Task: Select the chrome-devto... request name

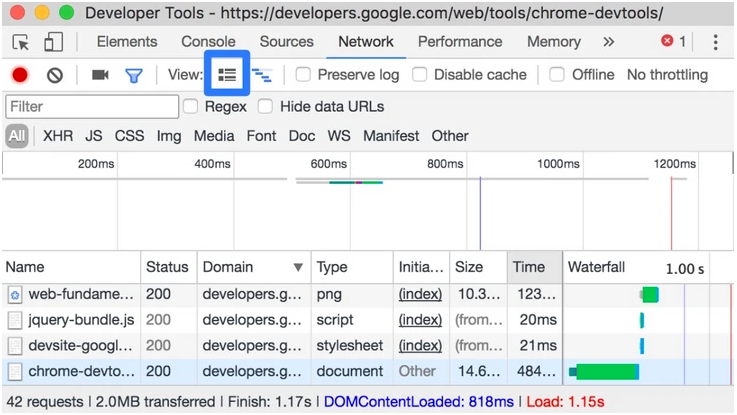Action: tap(81, 371)
